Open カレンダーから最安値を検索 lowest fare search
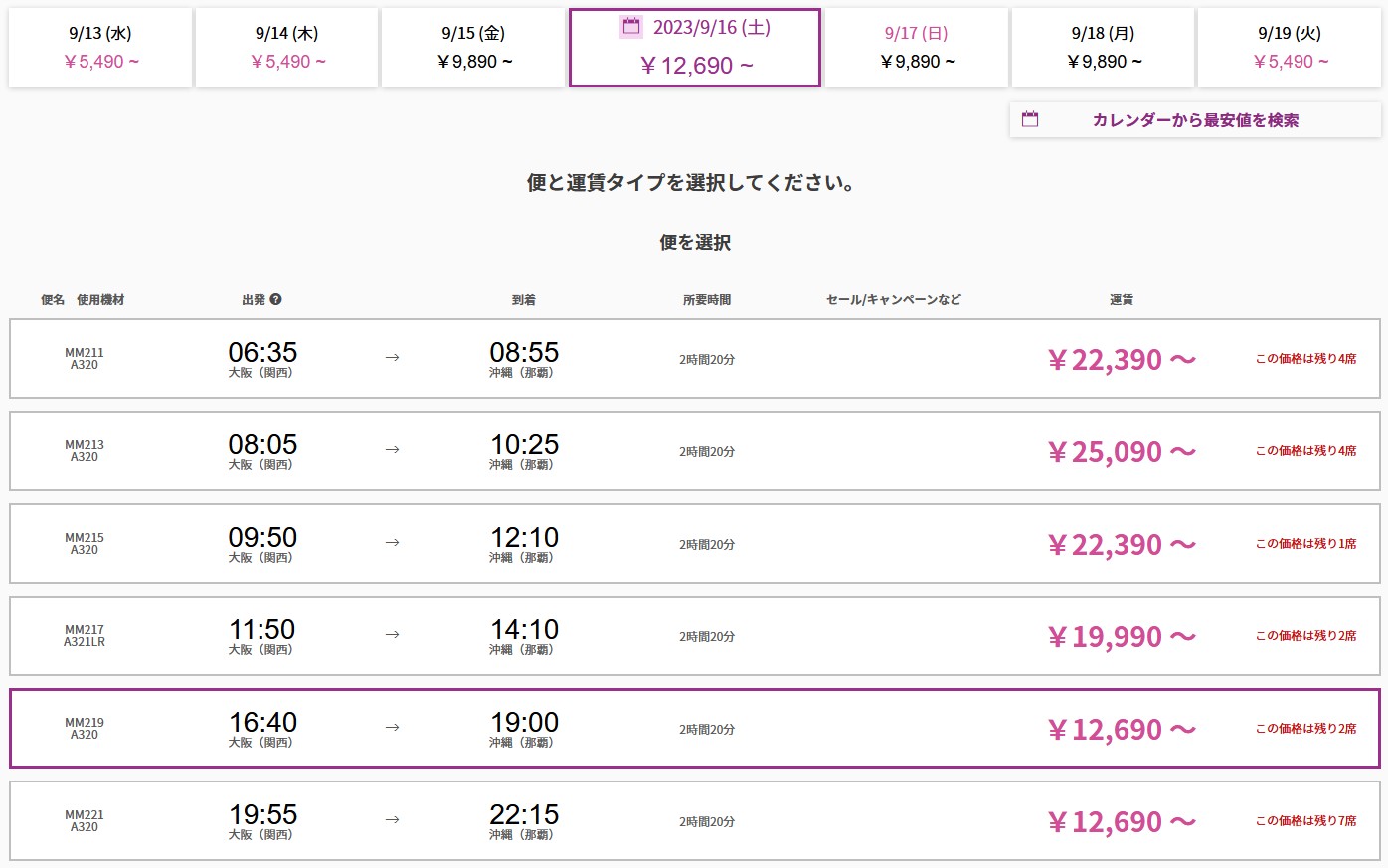Viewport: 1388px width, 868px height. [x=1194, y=120]
